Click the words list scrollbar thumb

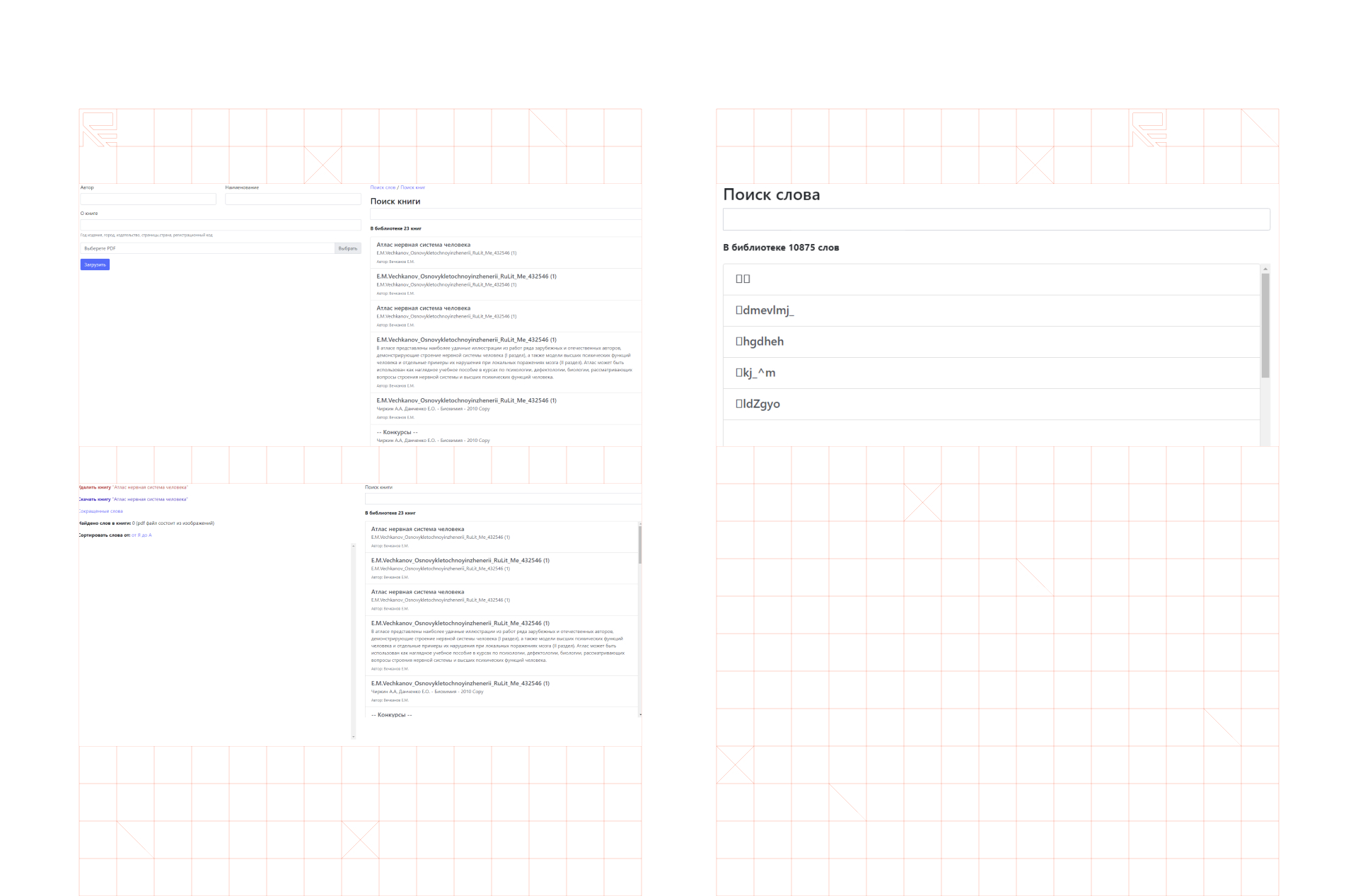(x=1265, y=325)
